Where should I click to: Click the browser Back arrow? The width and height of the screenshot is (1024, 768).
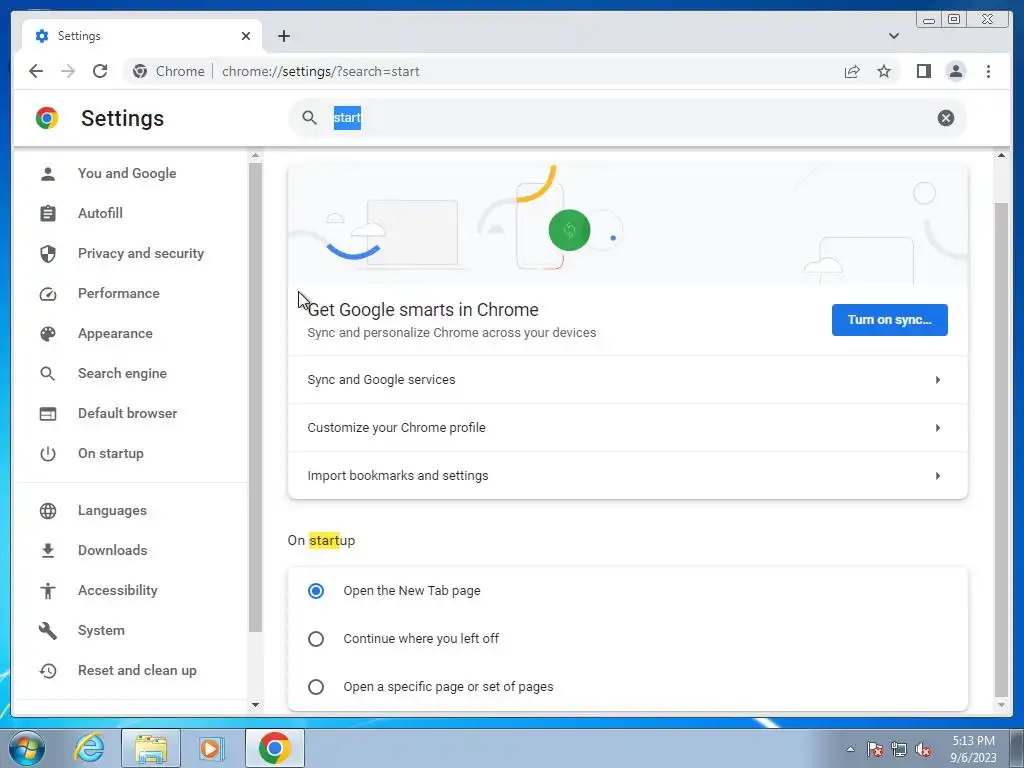click(x=36, y=71)
